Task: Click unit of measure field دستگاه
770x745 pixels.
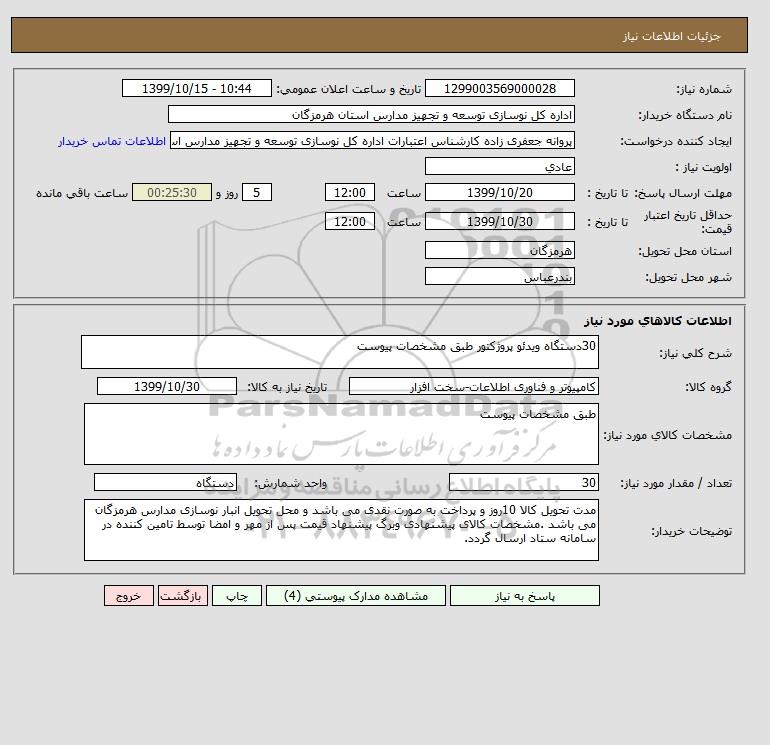Action: (x=165, y=482)
